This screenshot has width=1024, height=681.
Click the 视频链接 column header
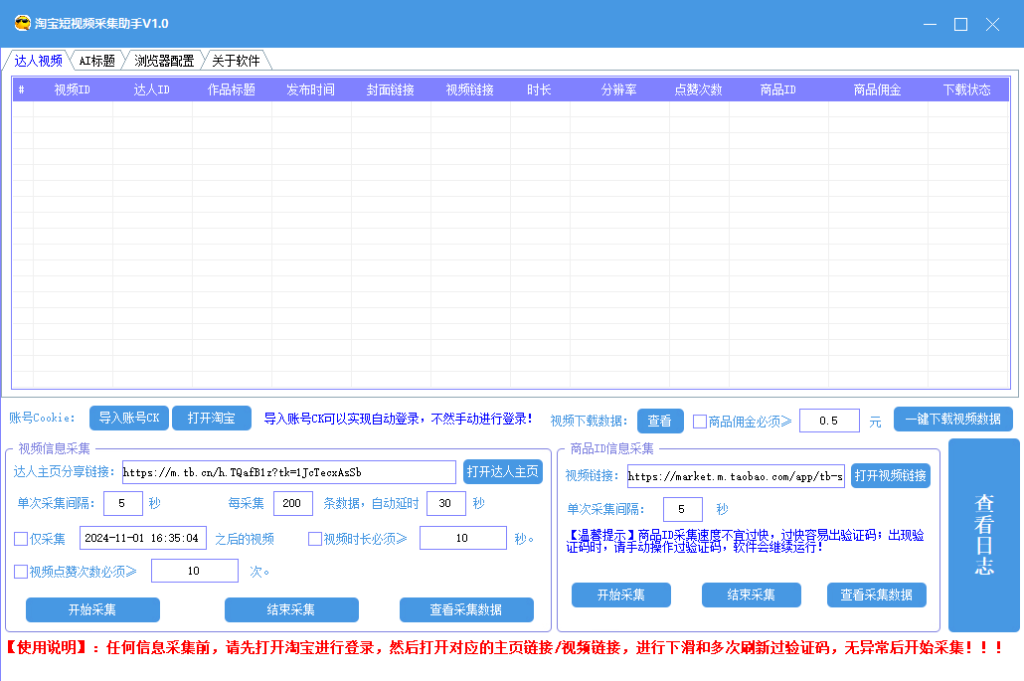coord(470,89)
